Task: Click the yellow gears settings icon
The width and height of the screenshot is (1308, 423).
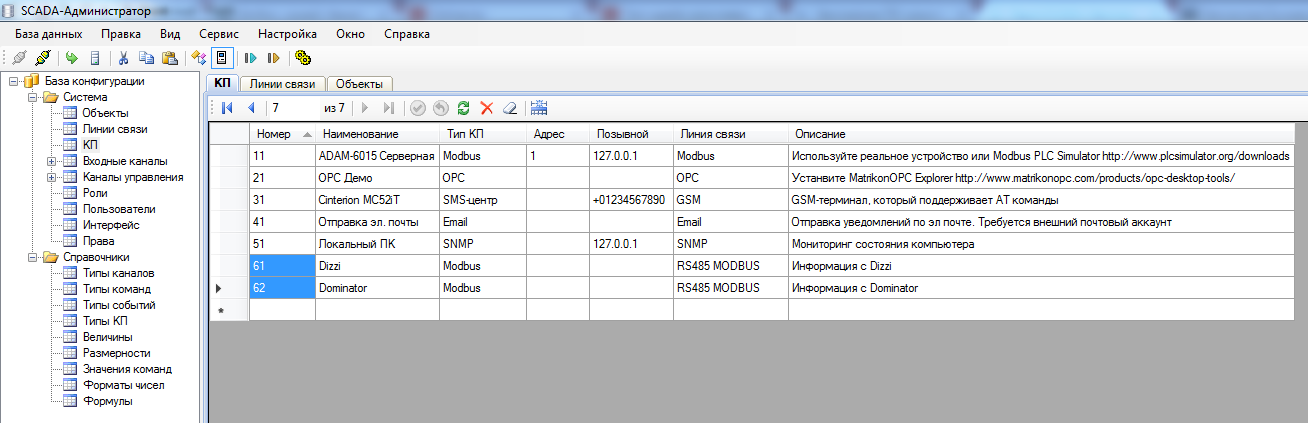Action: pyautogui.click(x=303, y=58)
